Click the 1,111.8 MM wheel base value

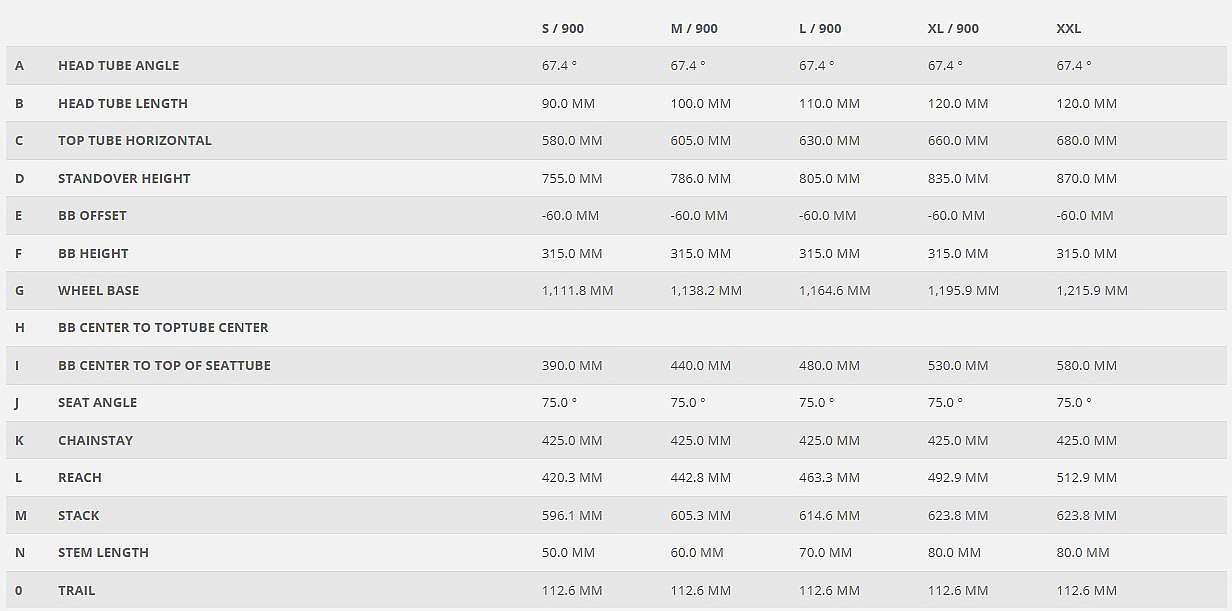[x=577, y=290]
